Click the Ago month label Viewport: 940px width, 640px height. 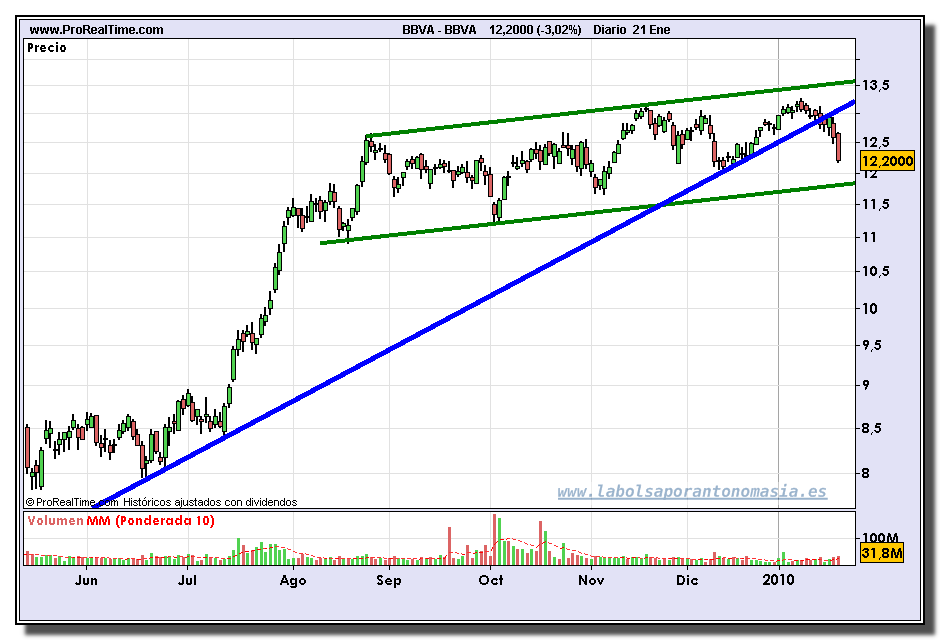click(293, 580)
